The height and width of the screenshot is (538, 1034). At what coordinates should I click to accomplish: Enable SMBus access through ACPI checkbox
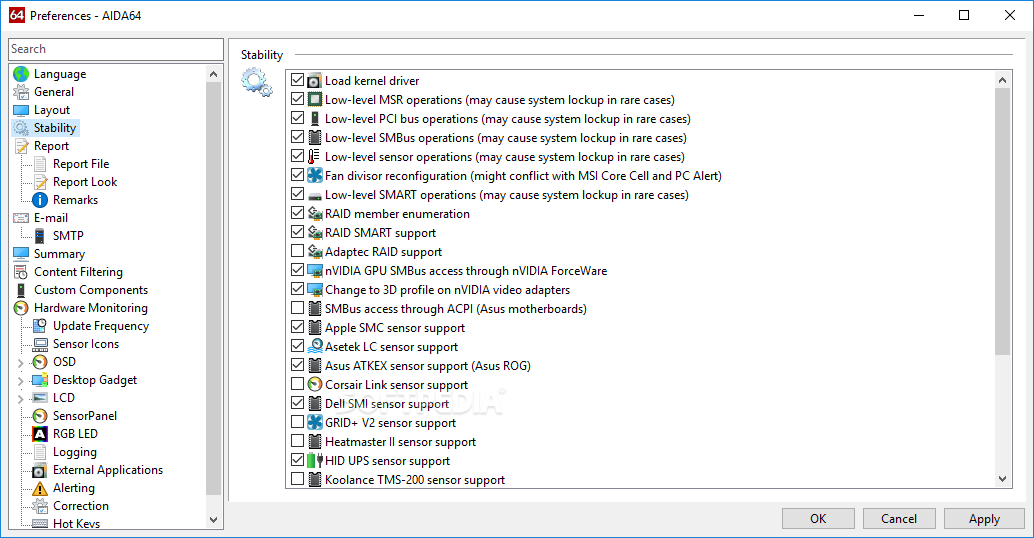tap(297, 308)
